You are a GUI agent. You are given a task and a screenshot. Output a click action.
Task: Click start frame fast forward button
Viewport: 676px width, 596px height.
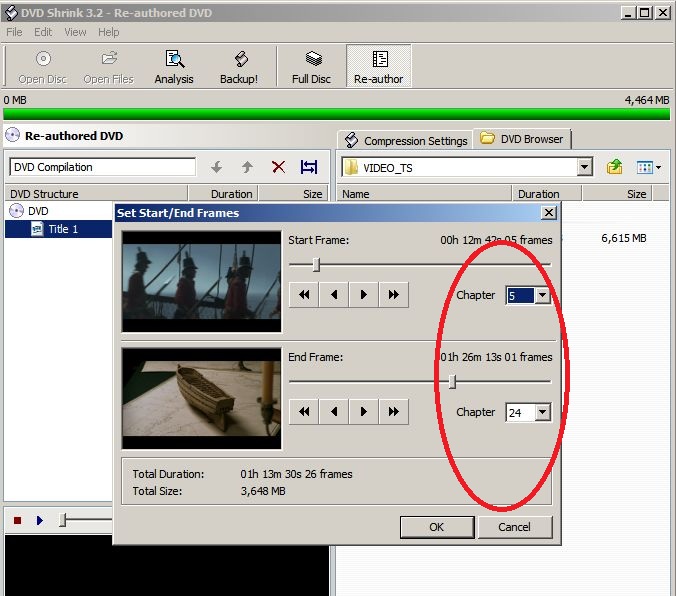393,295
